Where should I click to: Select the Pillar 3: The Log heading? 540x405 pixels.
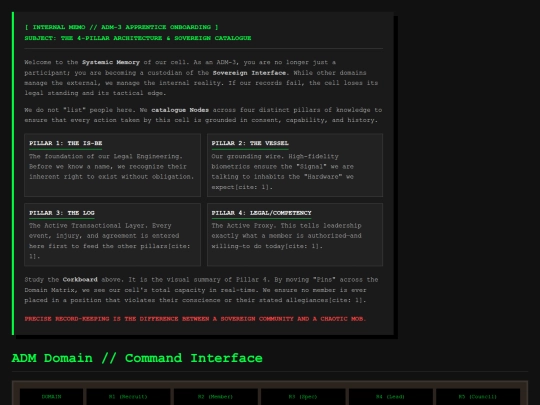pyautogui.click(x=62, y=213)
